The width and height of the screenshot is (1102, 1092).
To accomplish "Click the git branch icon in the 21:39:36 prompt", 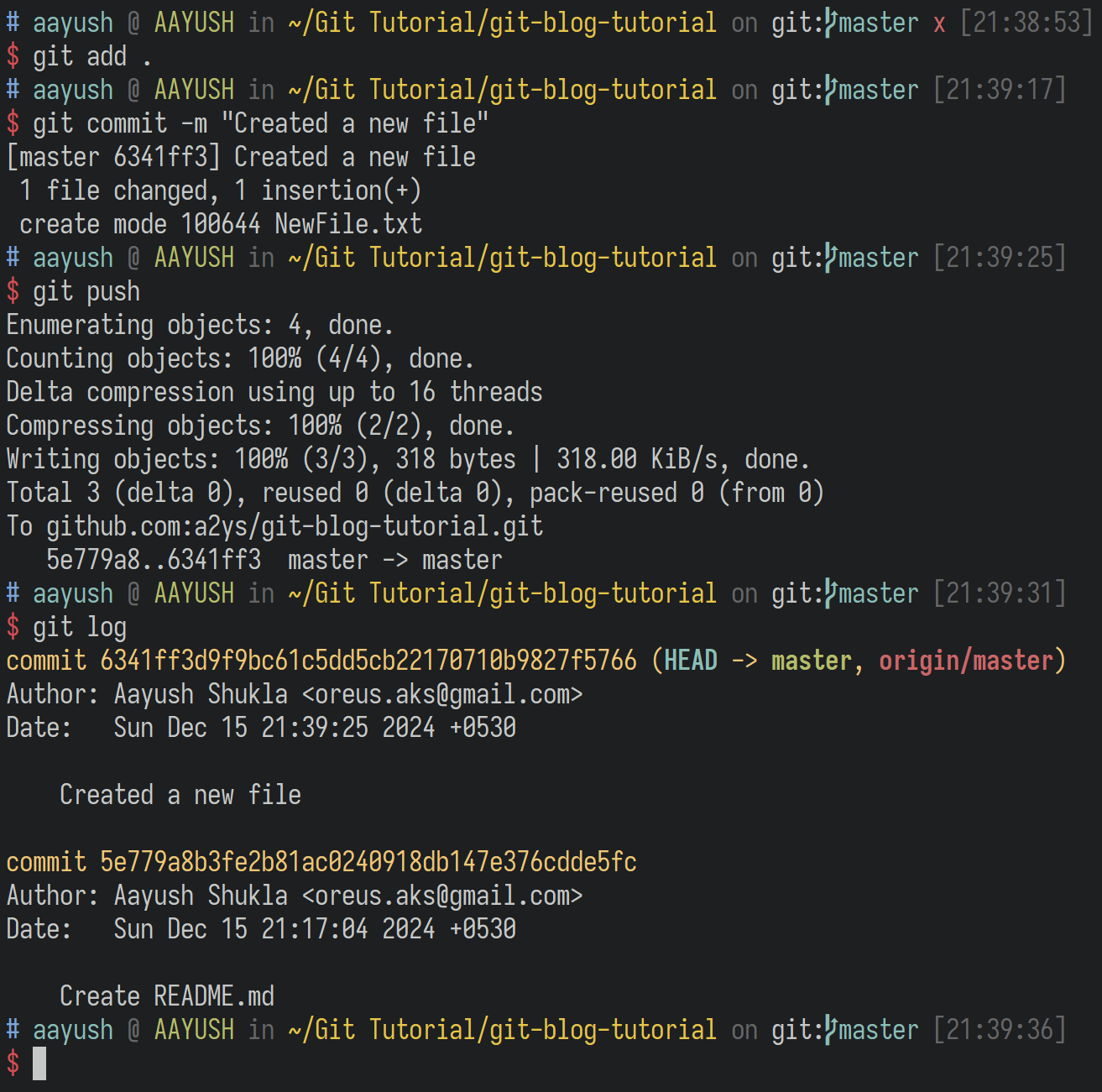I will coord(831,1030).
